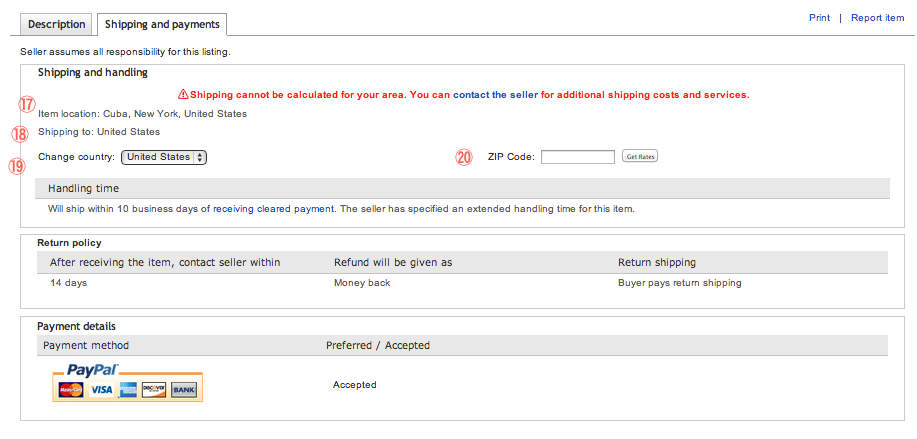Click the Bank payment icon
Screen dimensions: 917x439
click(183, 390)
